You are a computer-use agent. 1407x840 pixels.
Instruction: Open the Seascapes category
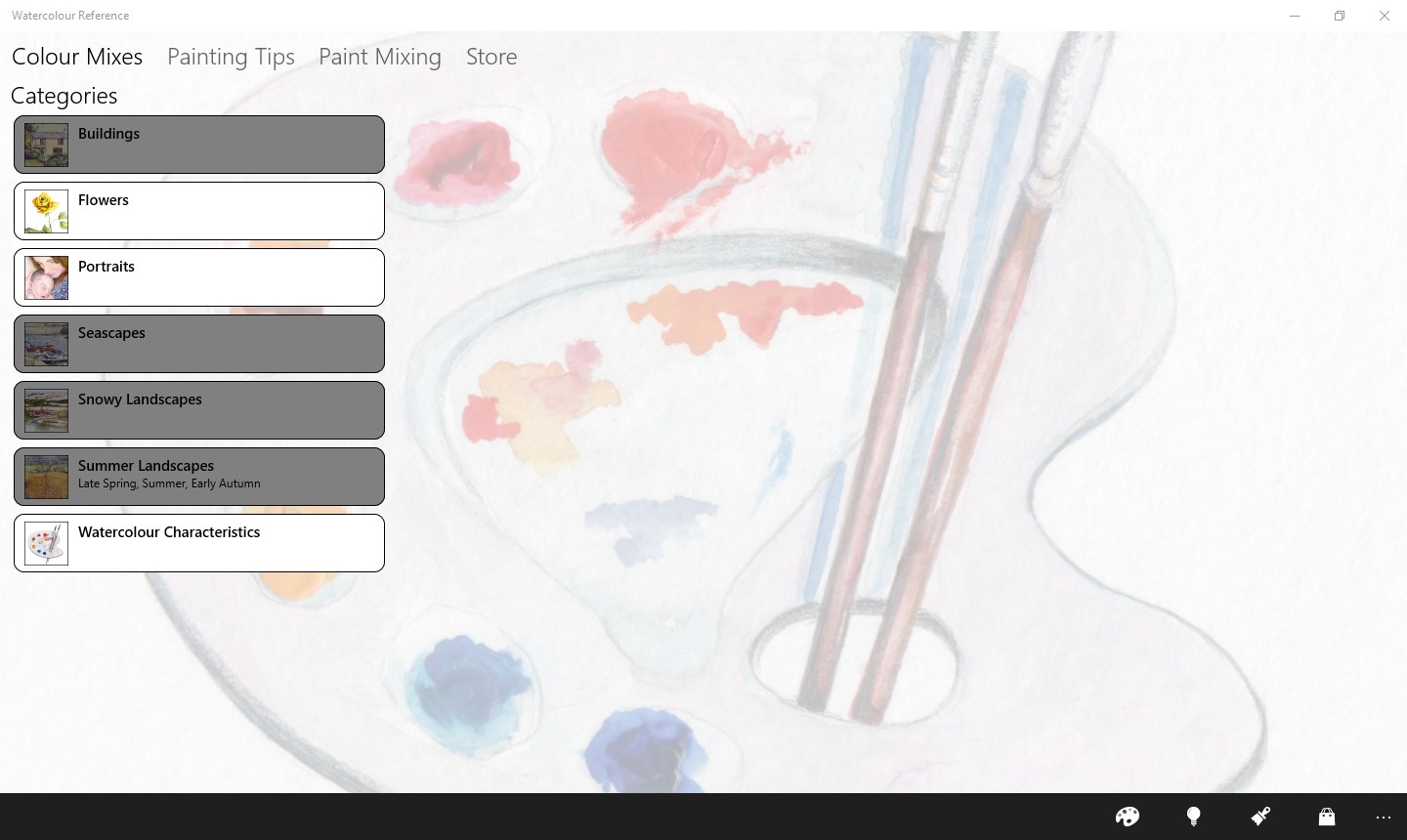[x=199, y=344]
